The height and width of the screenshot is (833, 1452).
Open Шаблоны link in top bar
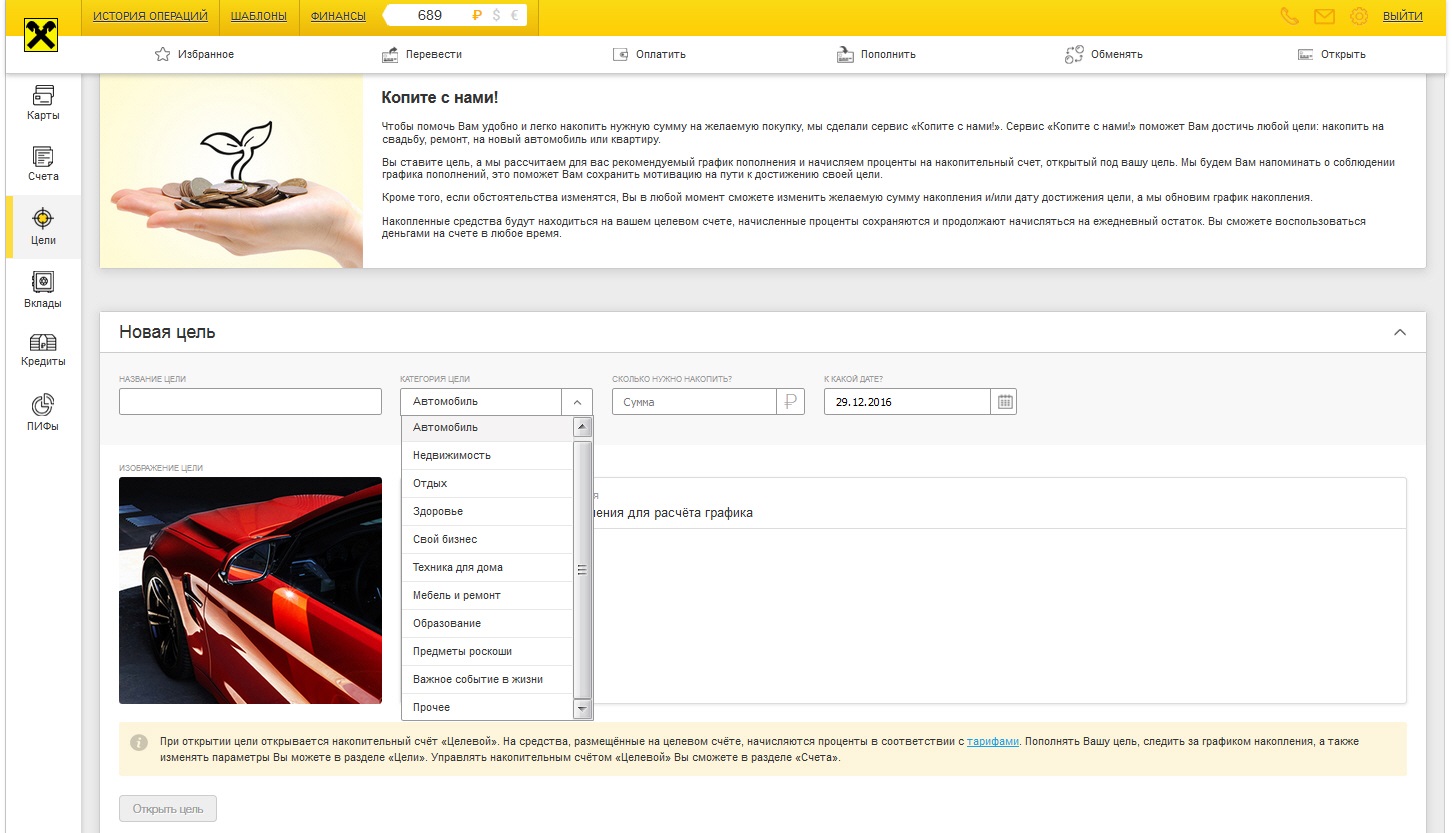[x=259, y=16]
